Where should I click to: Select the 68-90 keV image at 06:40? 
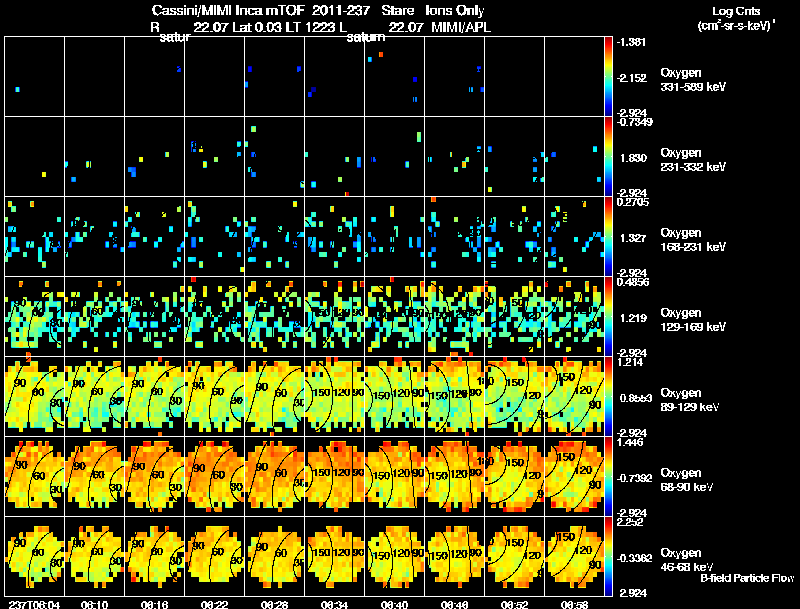point(394,476)
